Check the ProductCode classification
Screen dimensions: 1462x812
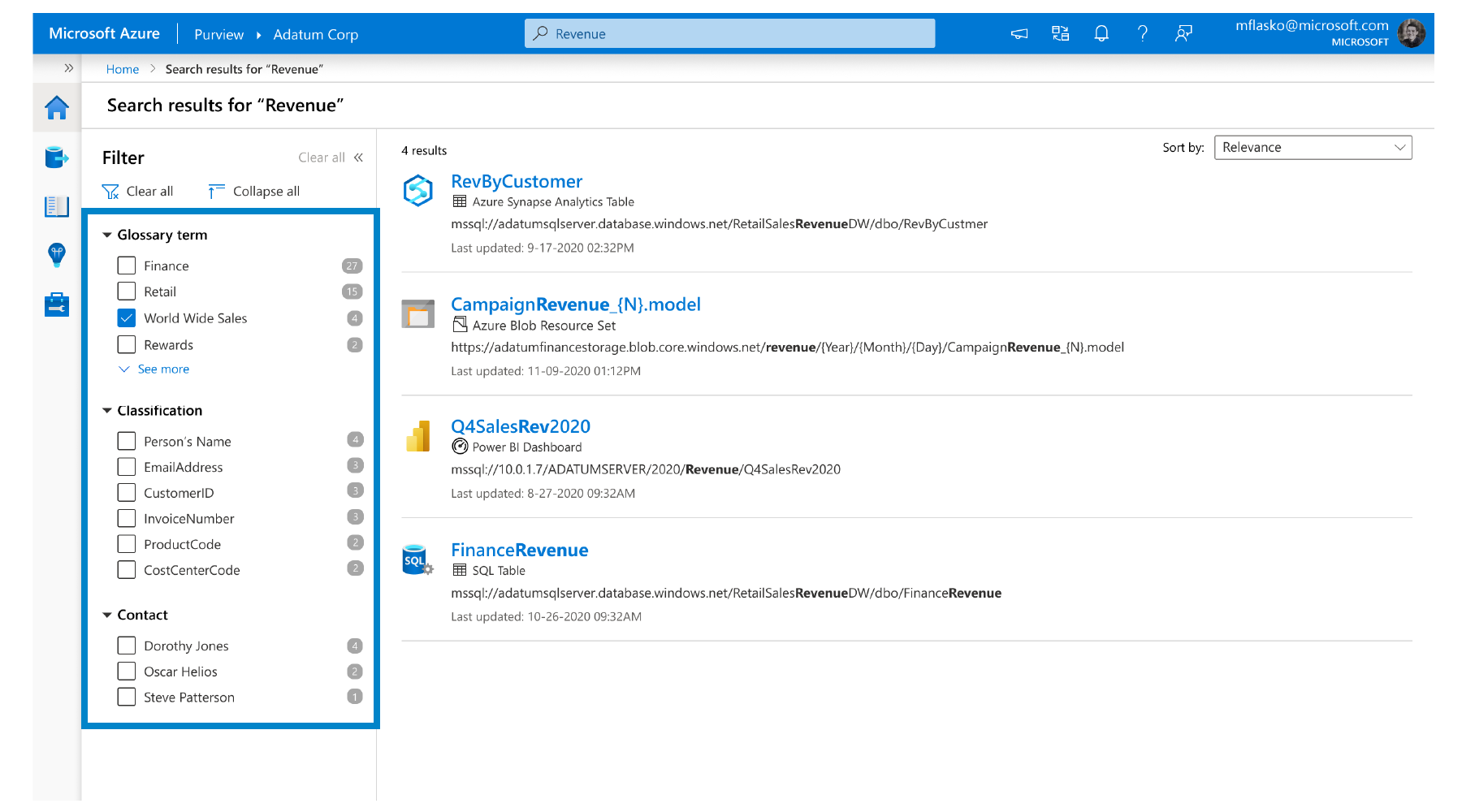pos(127,544)
